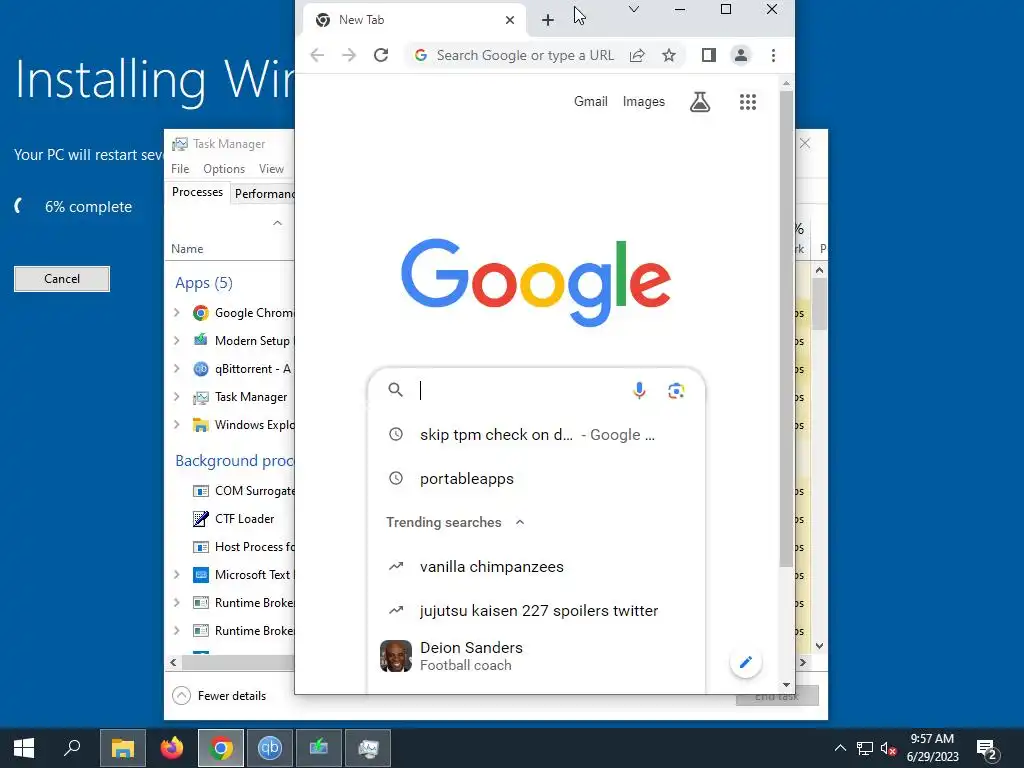The height and width of the screenshot is (768, 1024).
Task: Open Chrome's side panel
Action: [709, 56]
